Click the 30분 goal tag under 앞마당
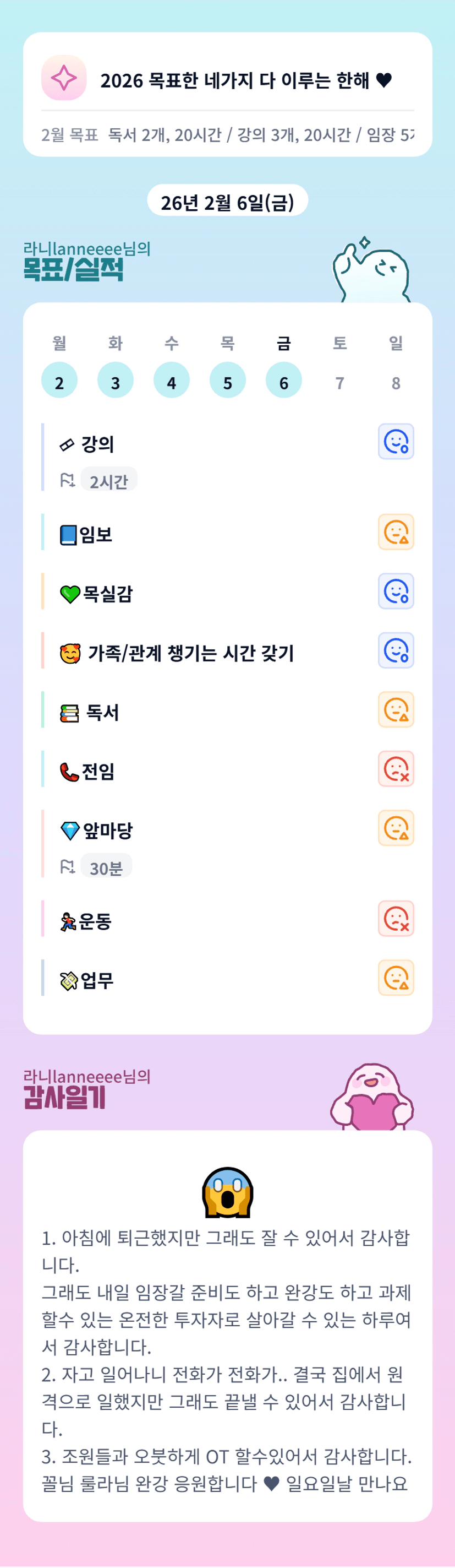Image resolution: width=455 pixels, height=1568 pixels. [106, 867]
